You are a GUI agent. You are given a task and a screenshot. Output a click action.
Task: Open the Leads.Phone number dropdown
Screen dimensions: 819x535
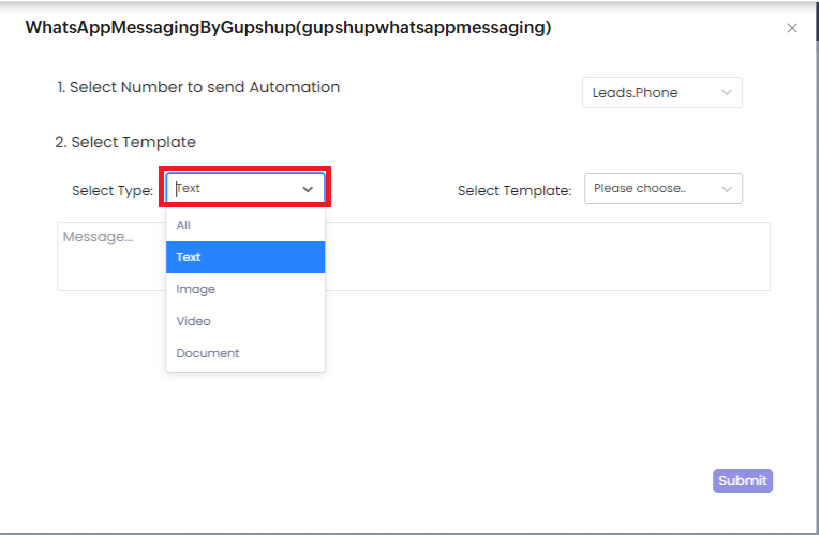662,92
